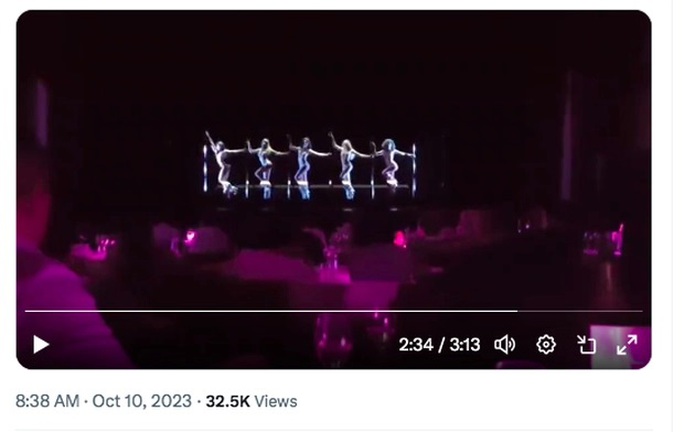Click the 2:34 elapsed time text
The width and height of the screenshot is (684, 432).
416,345
